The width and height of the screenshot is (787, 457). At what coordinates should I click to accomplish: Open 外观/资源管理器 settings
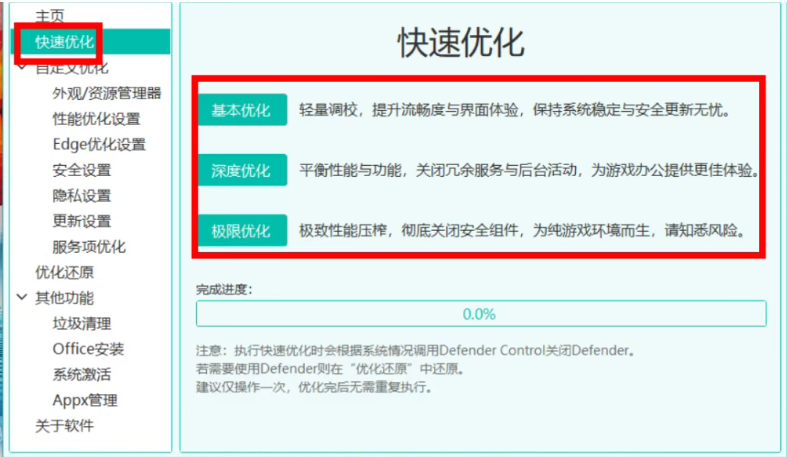point(106,93)
